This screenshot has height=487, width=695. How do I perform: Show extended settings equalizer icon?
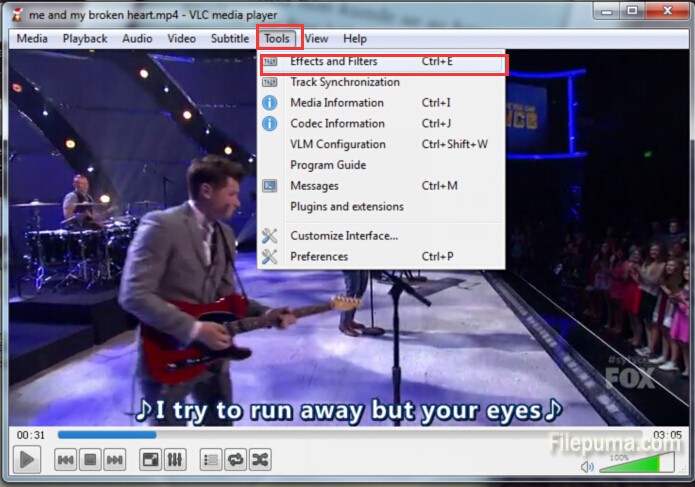pos(174,460)
